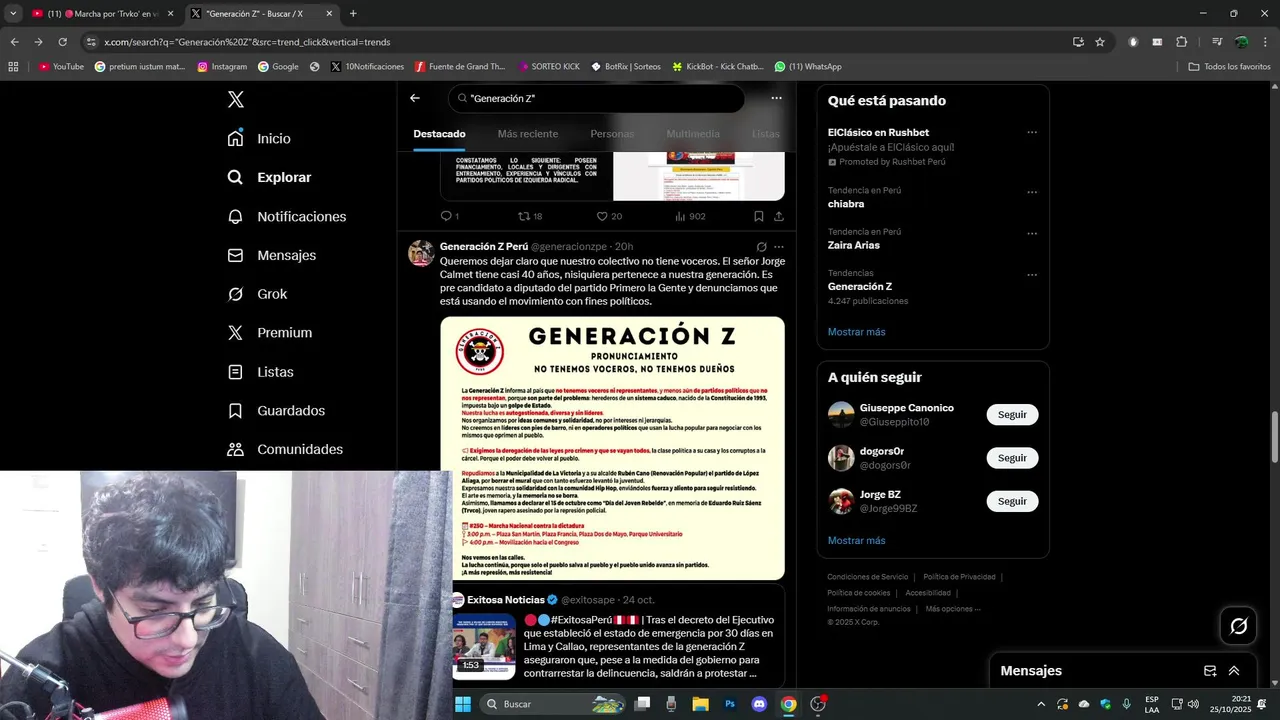Select the Destacado tab
Viewport: 1280px width, 720px height.
click(x=439, y=134)
